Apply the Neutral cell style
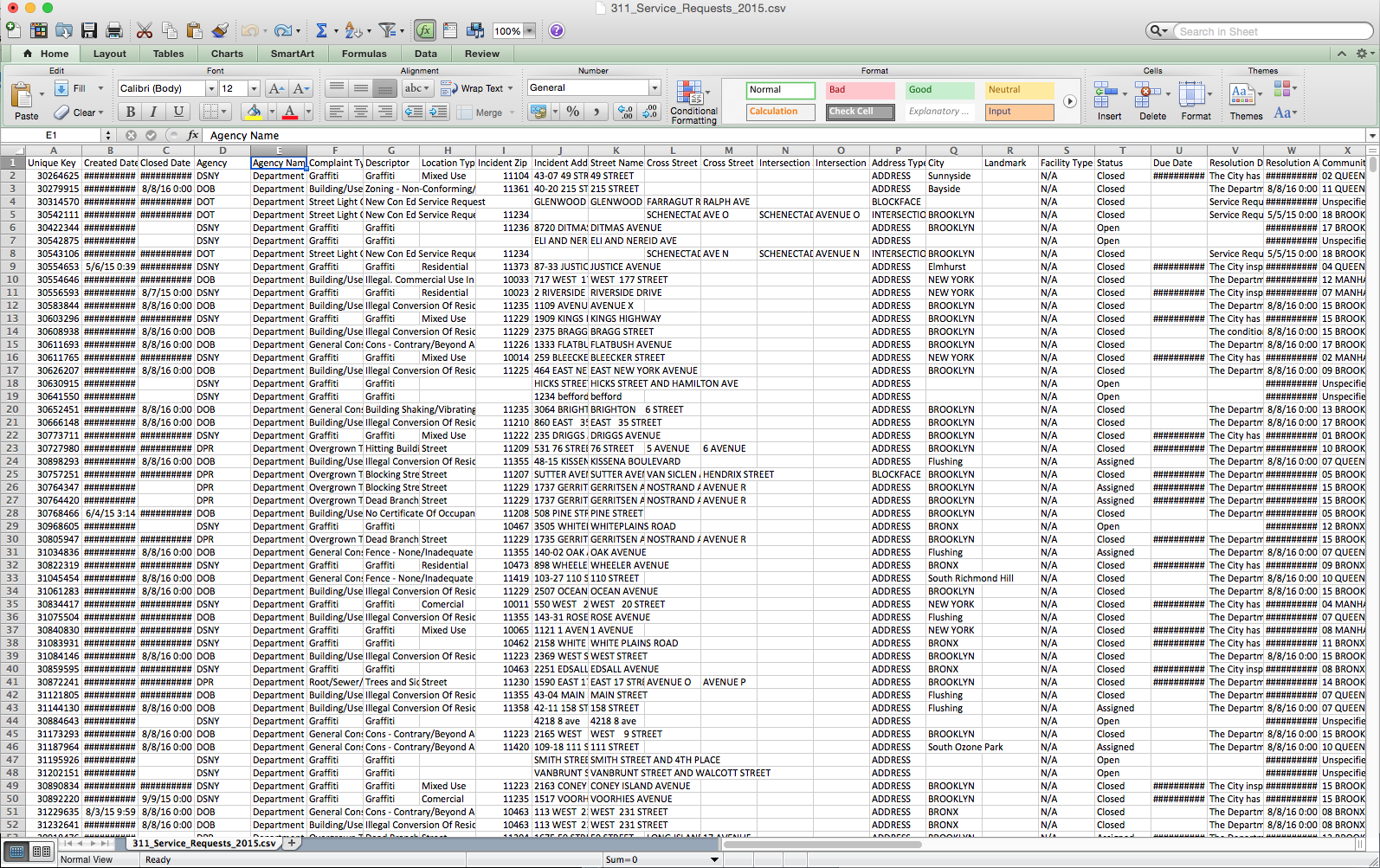 pos(1019,90)
